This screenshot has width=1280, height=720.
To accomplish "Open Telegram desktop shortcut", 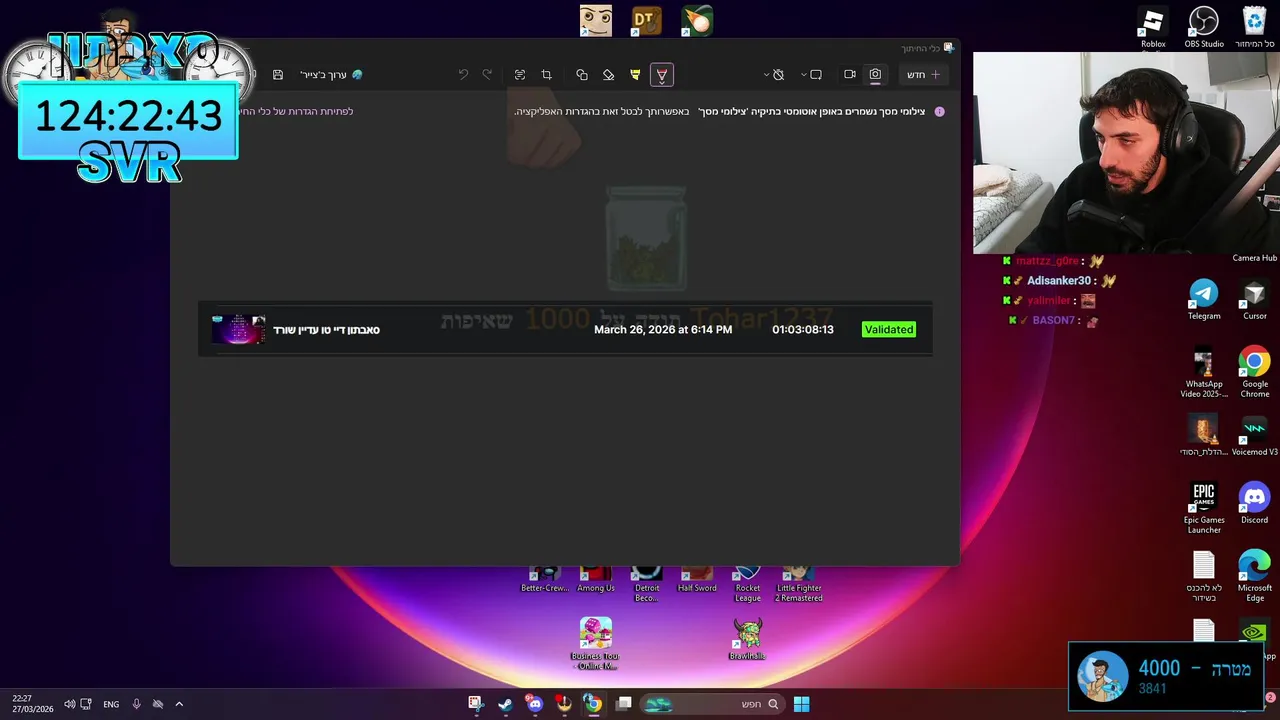I will [x=1204, y=300].
